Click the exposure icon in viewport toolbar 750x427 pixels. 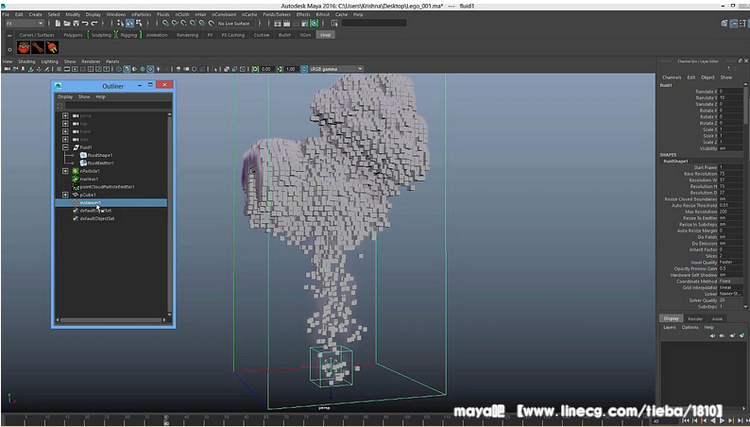tap(255, 69)
